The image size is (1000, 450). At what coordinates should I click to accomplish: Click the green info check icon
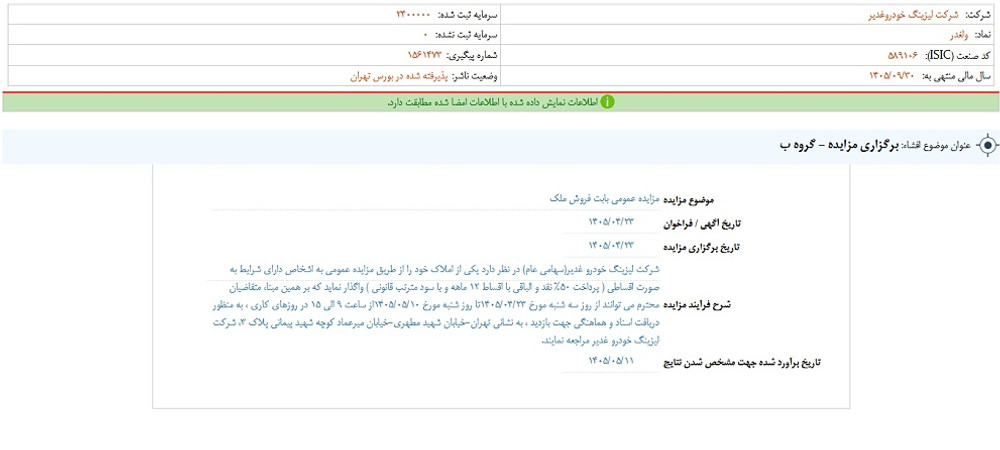tap(607, 102)
